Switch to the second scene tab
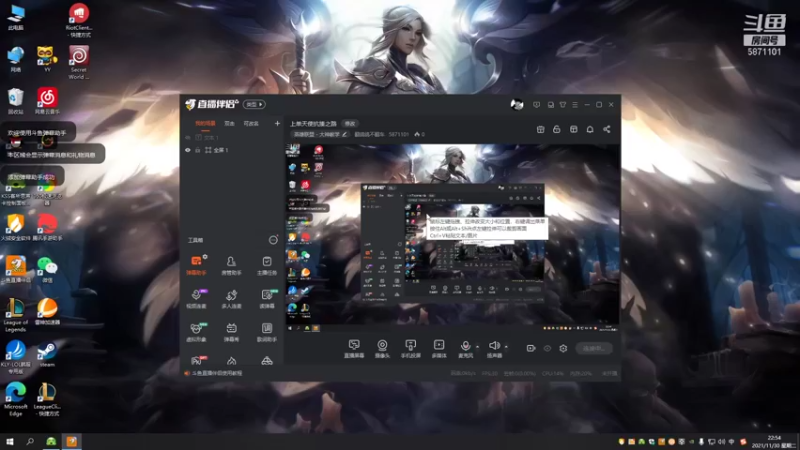The height and width of the screenshot is (450, 800). [x=230, y=123]
